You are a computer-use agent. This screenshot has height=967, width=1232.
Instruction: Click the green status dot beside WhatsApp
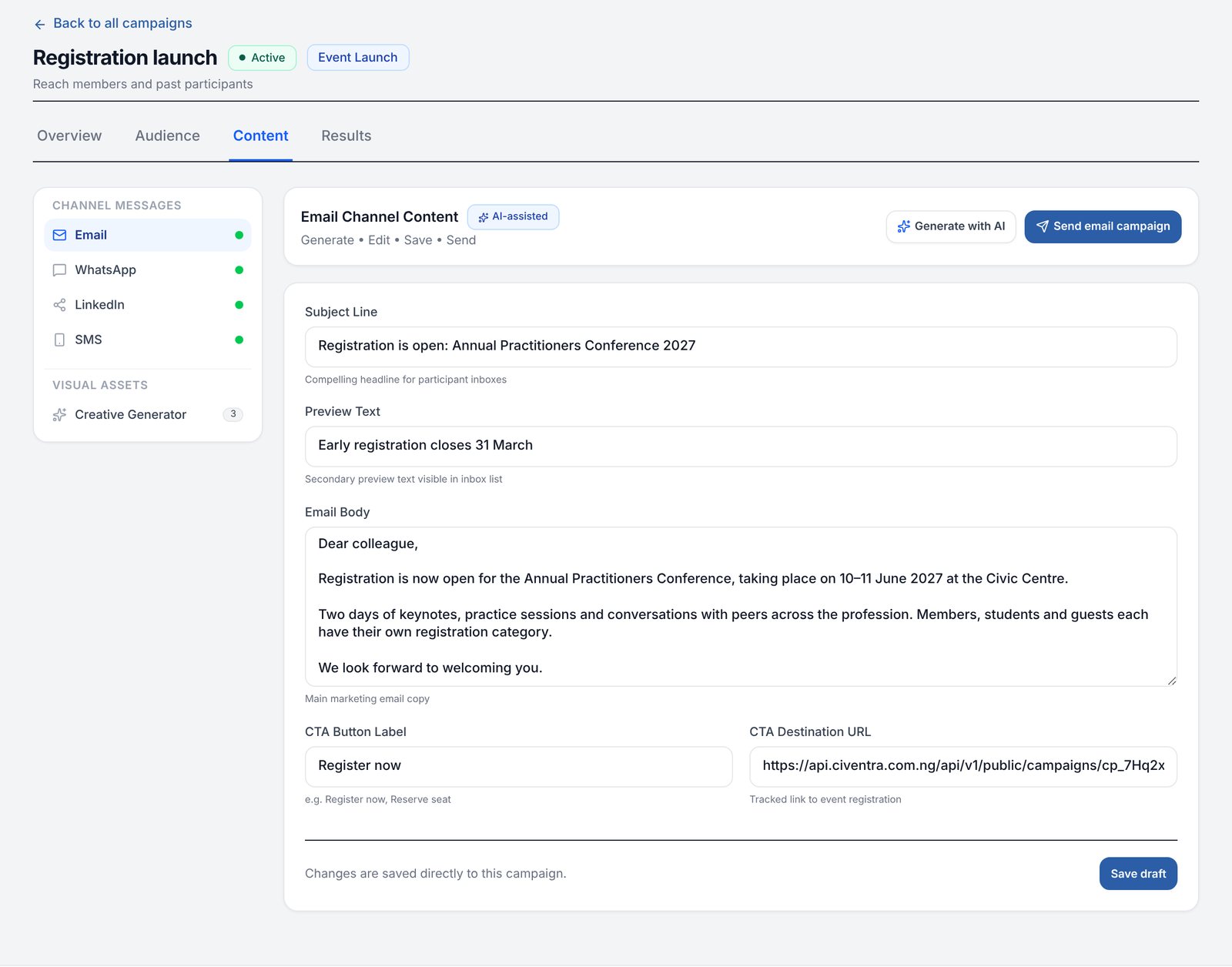click(x=239, y=270)
